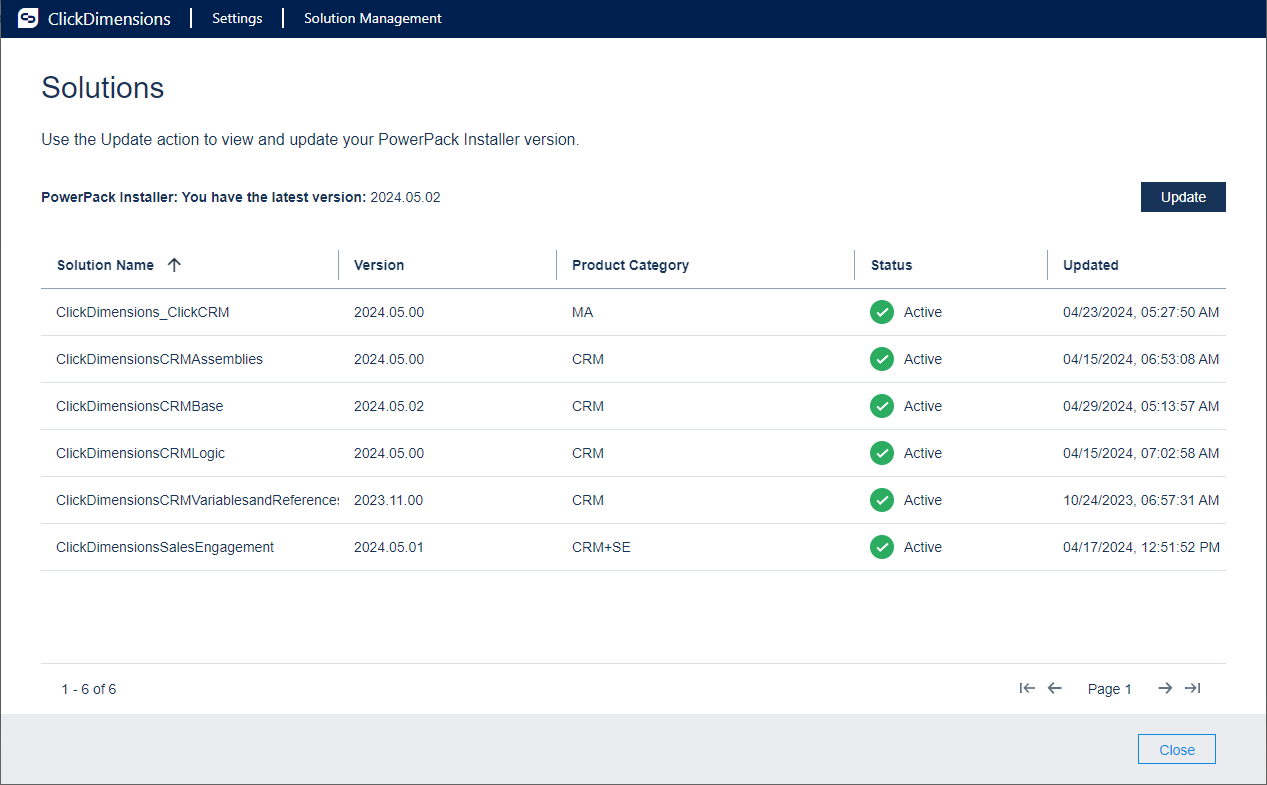The height and width of the screenshot is (785, 1267).
Task: Click the 10/24/2023, 06:57:31 AM timestamp
Action: 1141,500
